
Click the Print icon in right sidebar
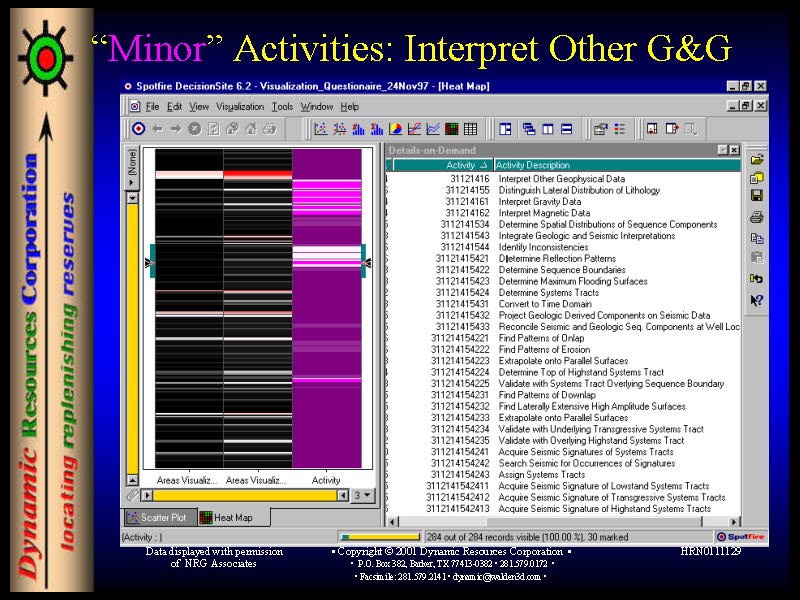click(x=757, y=217)
